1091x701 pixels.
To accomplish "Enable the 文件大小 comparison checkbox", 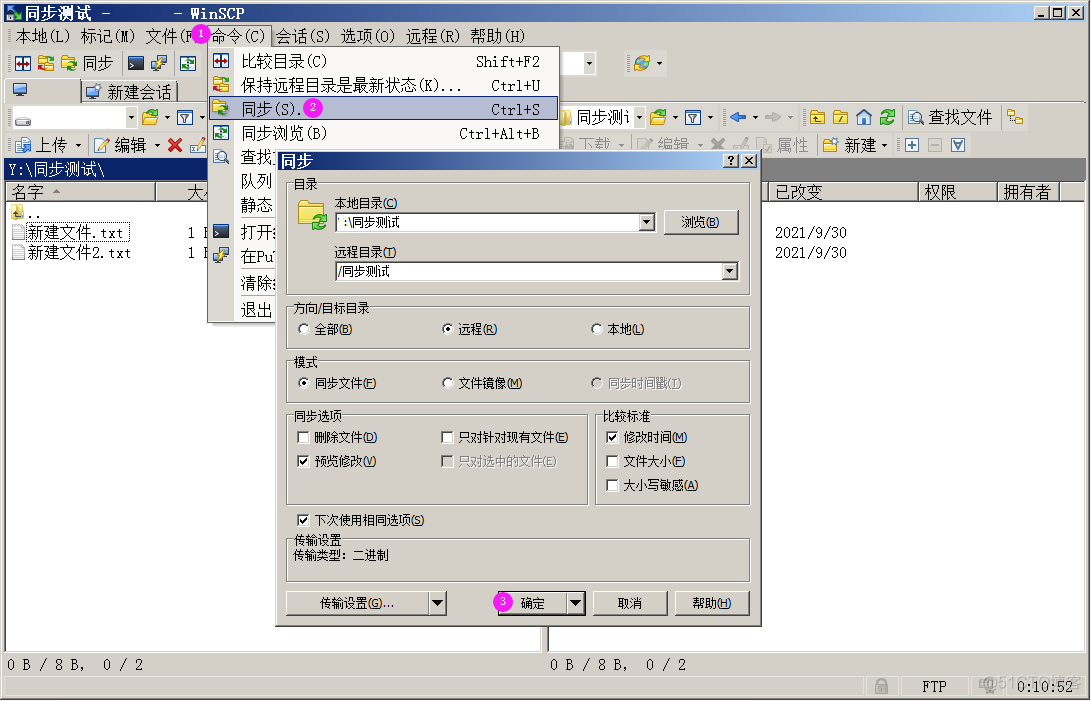I will pos(612,461).
